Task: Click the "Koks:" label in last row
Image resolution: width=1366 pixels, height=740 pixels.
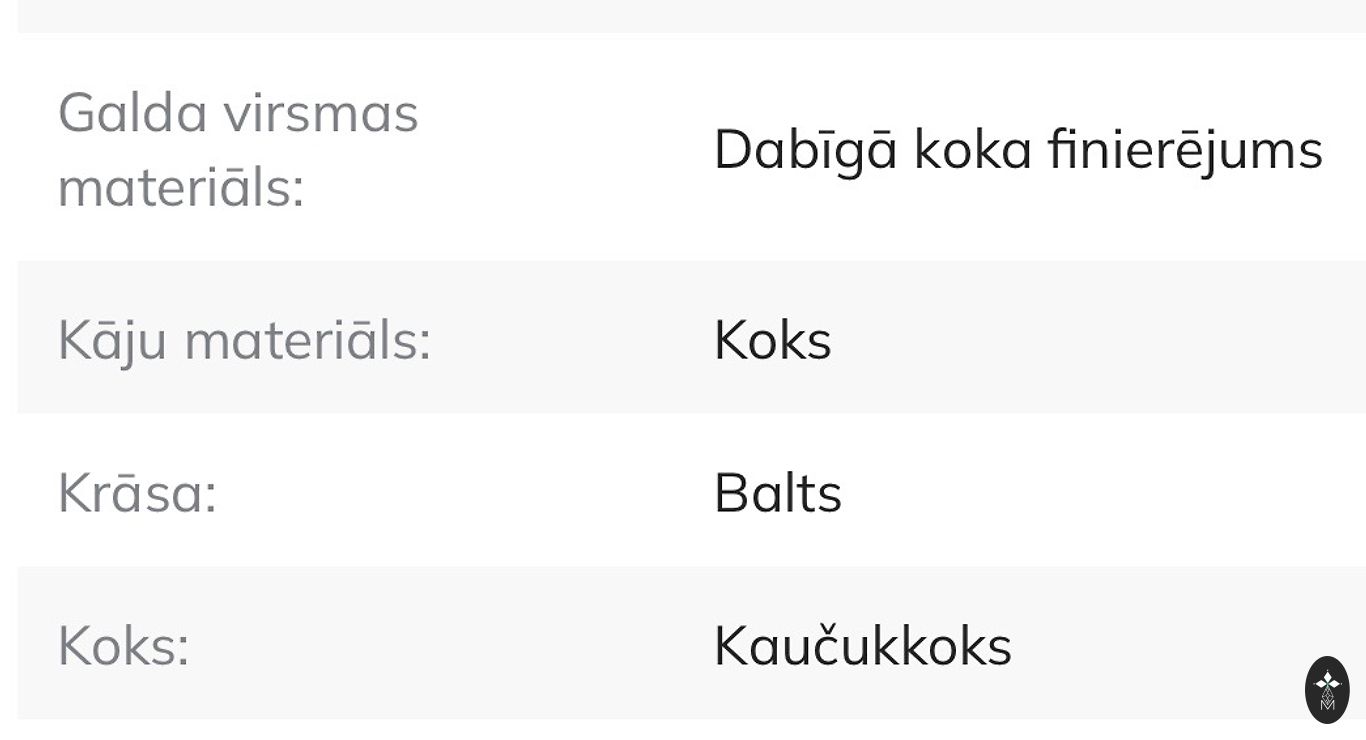Action: point(123,646)
